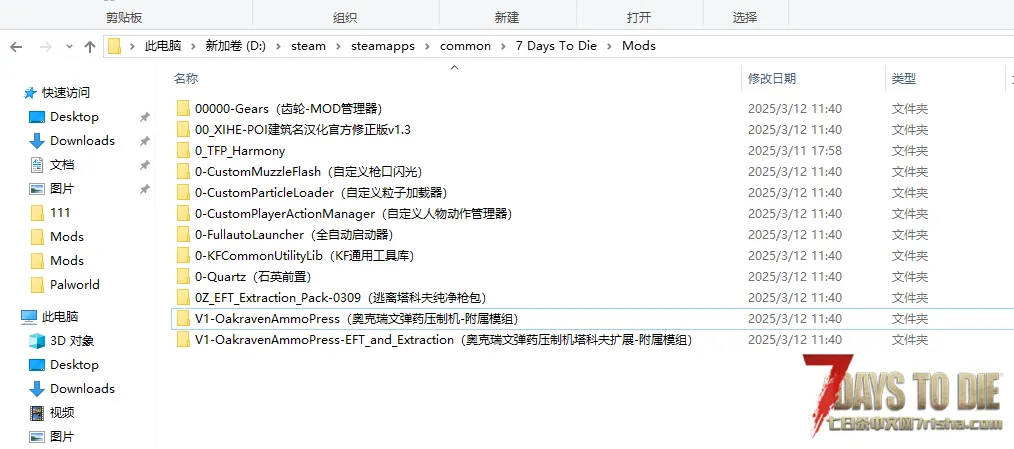Screen dimensions: 1014x449
Task: Select 00000-Gears folder icon
Action: coord(182,109)
